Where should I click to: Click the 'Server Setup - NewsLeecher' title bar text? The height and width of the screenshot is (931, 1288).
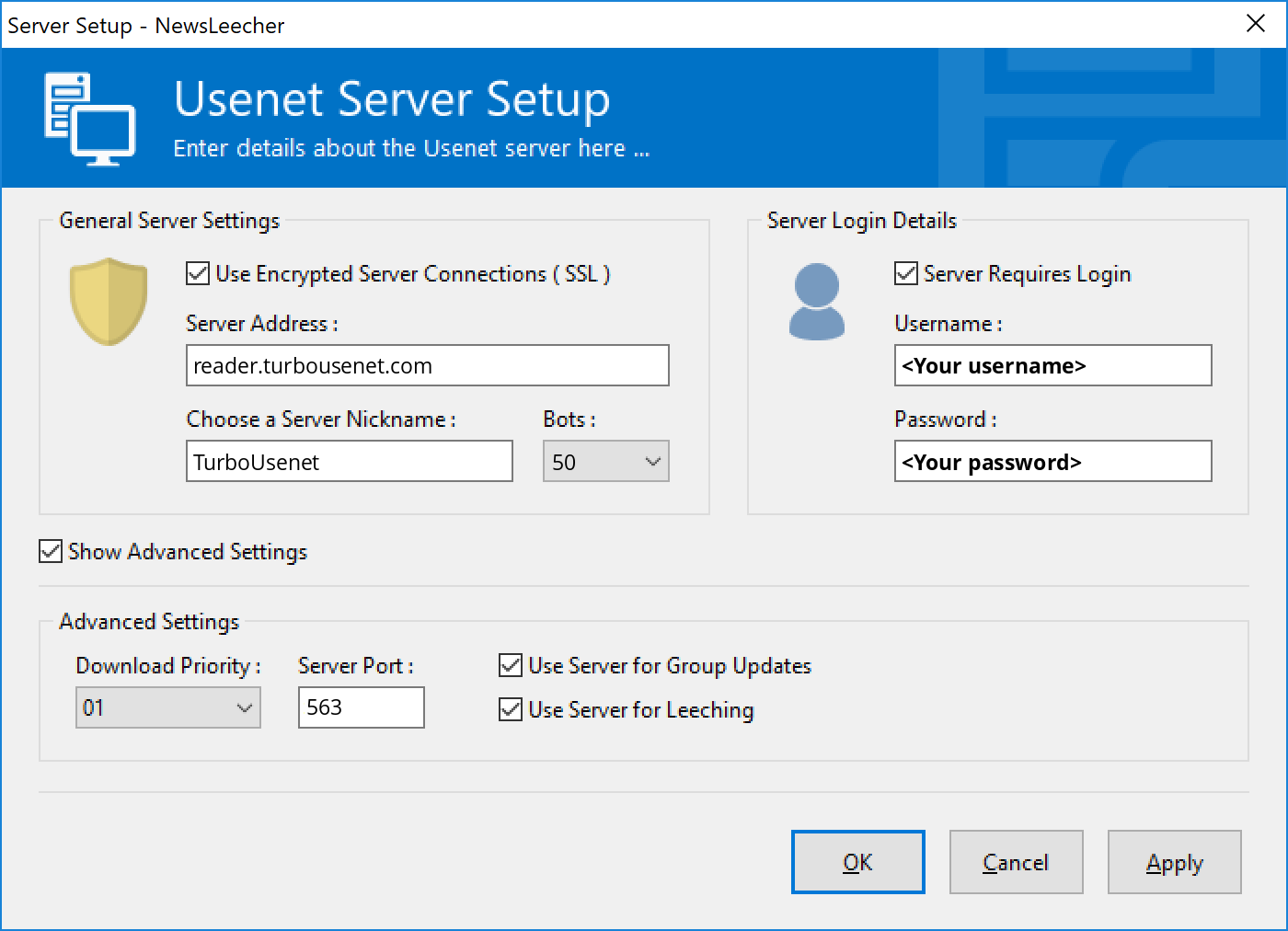146,26
